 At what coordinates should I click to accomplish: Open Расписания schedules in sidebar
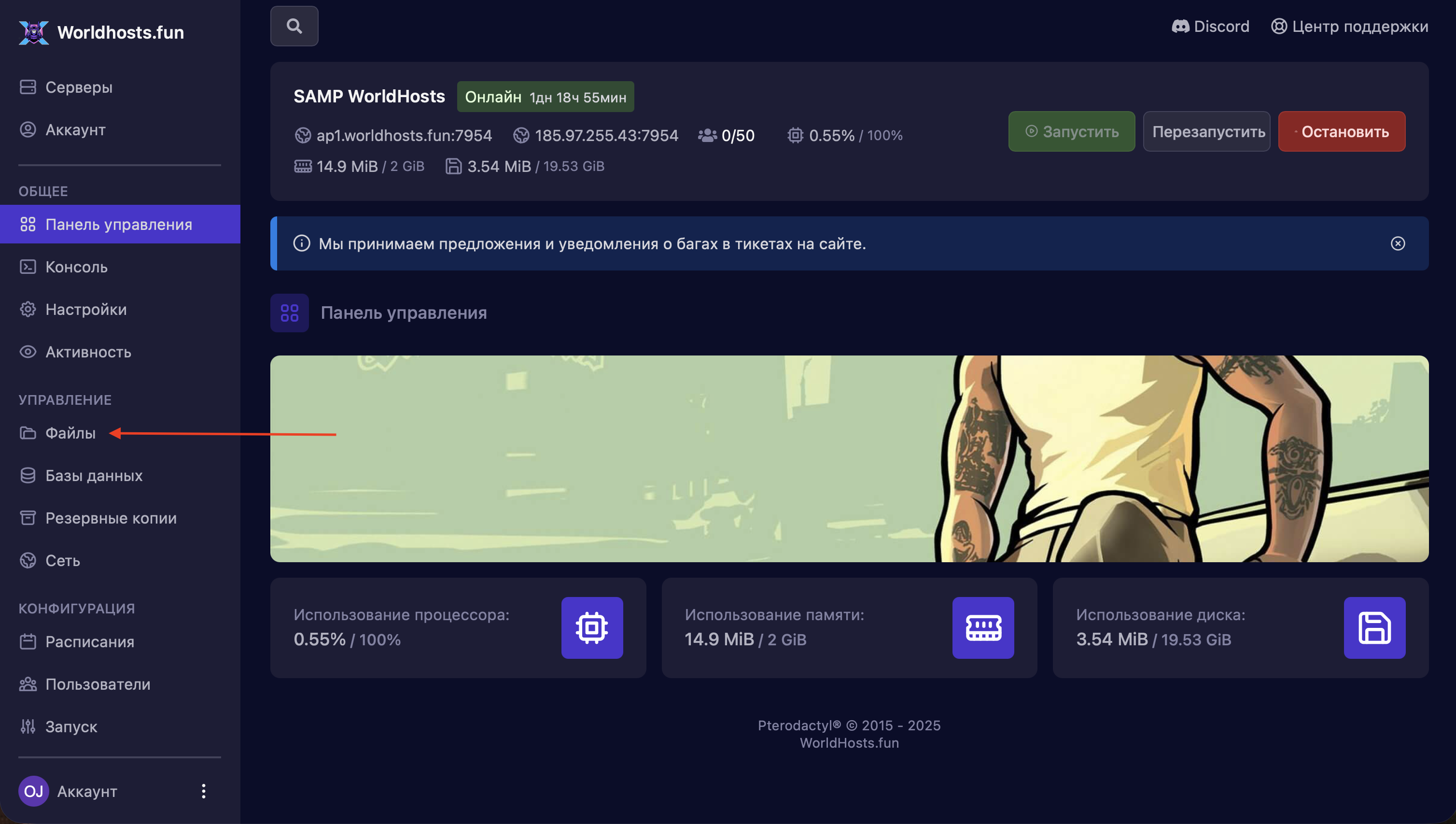(x=89, y=642)
